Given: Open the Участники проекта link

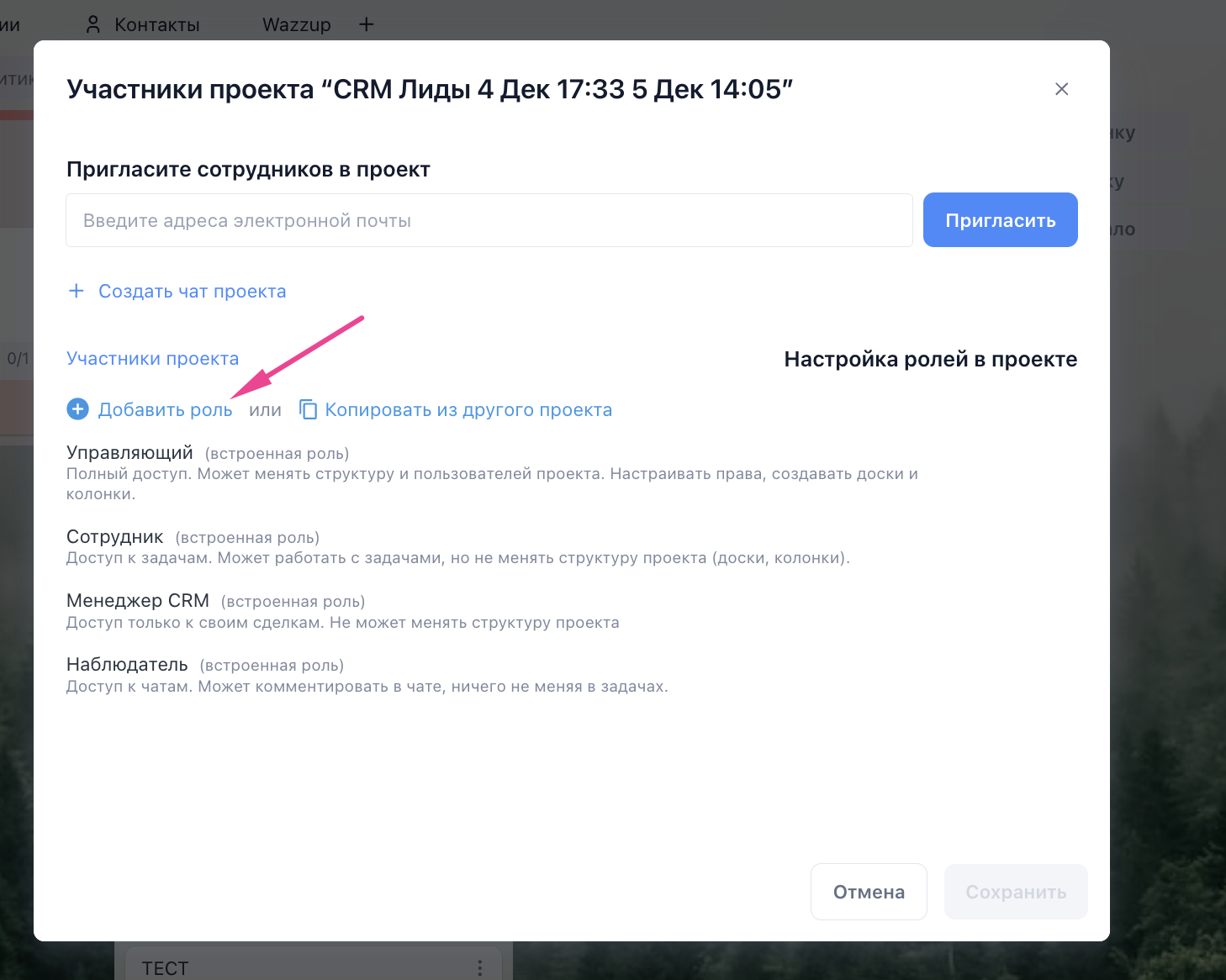Looking at the screenshot, I should [152, 359].
